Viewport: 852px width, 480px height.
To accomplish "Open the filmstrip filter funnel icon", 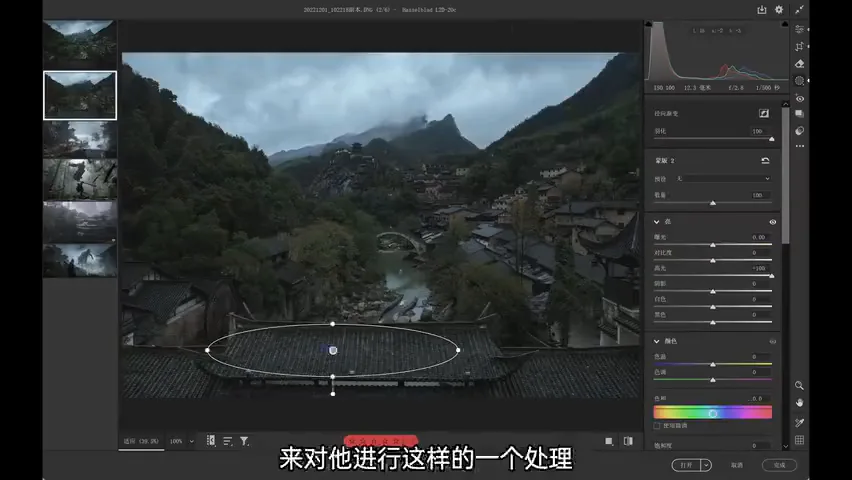I will (245, 441).
